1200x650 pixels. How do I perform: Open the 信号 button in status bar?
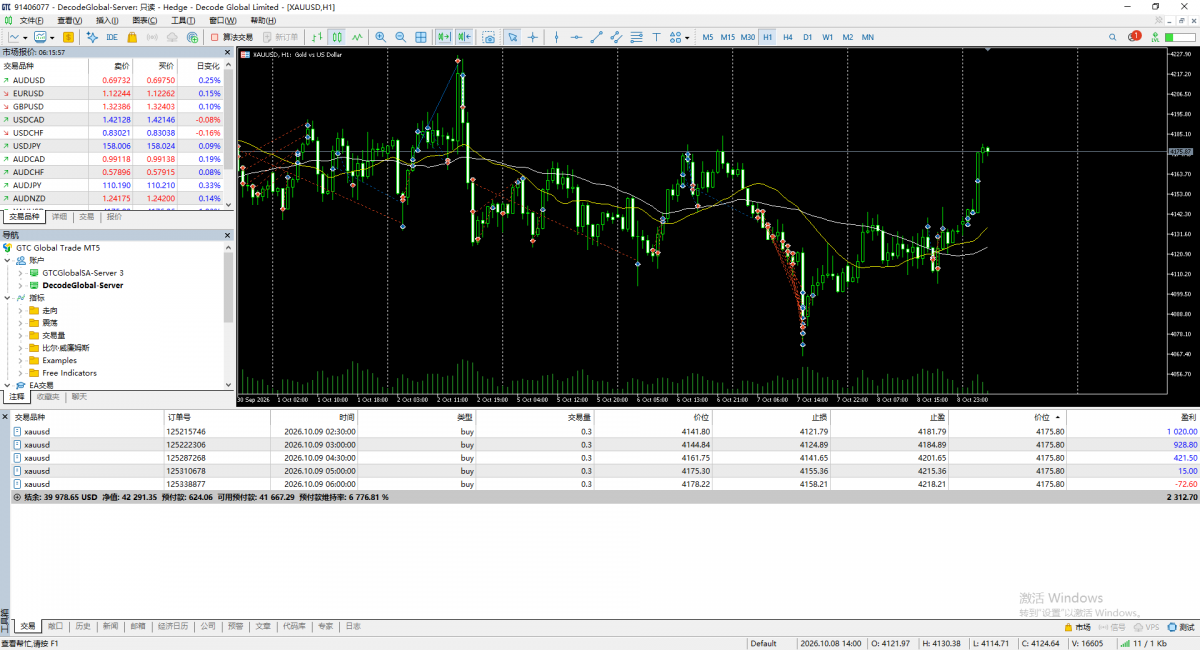tap(1111, 627)
